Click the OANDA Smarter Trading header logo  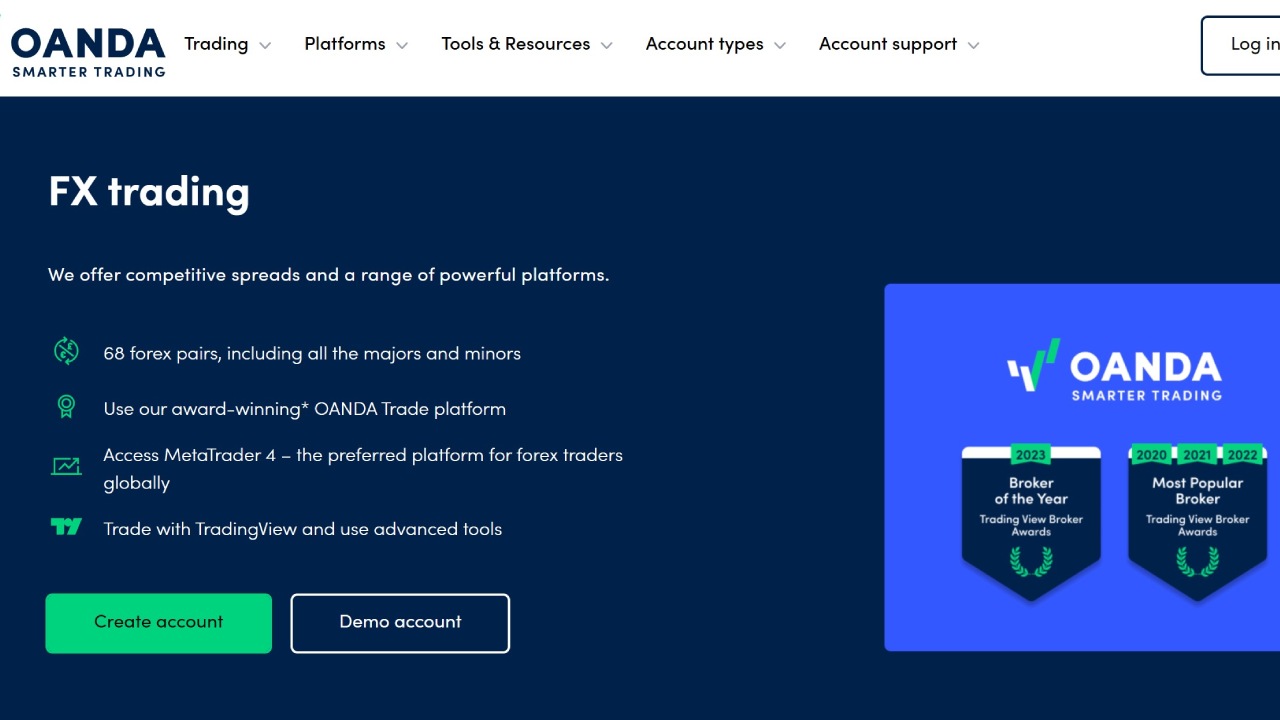click(88, 51)
